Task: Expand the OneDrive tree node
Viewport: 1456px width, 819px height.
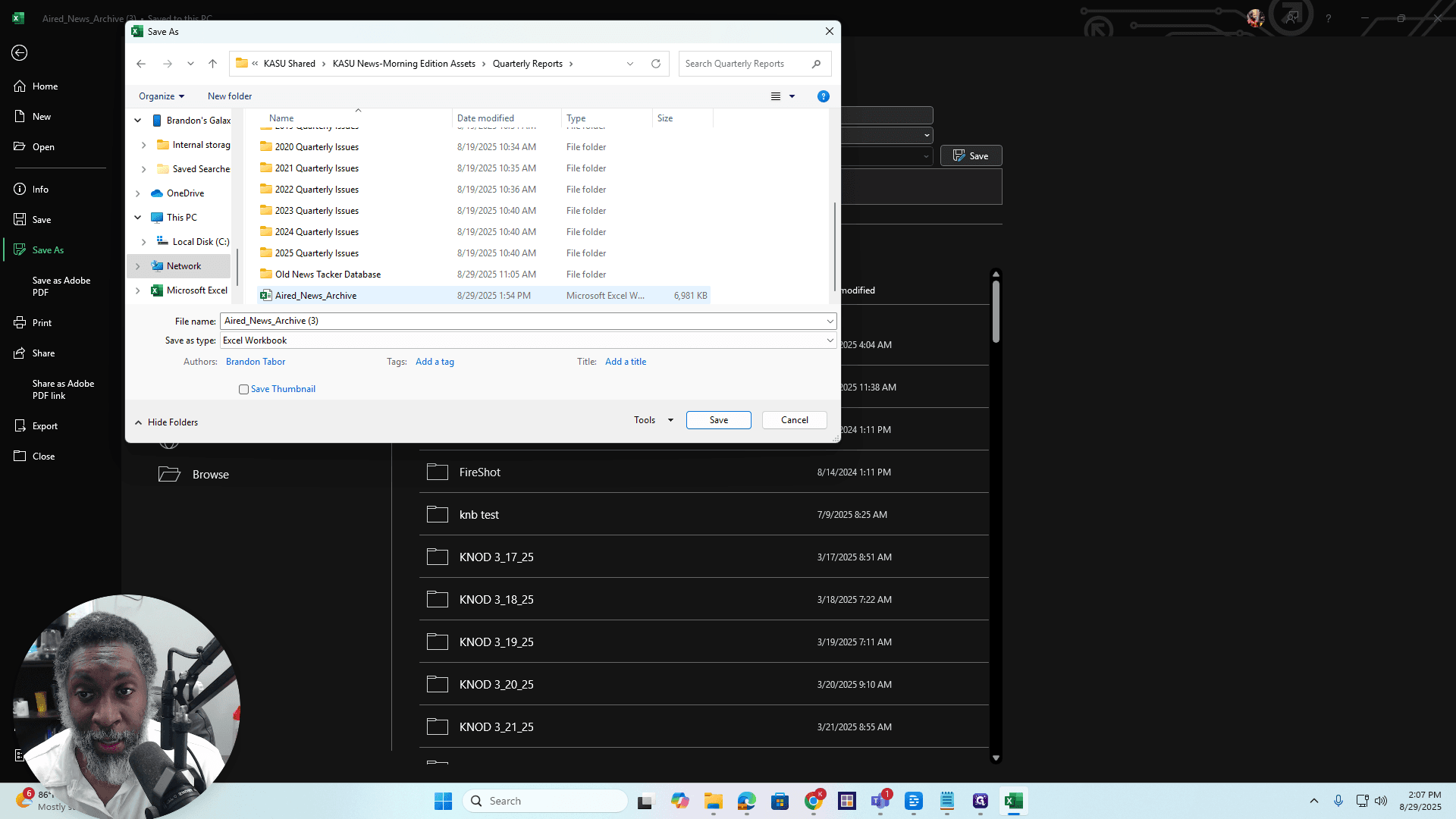Action: pyautogui.click(x=138, y=193)
